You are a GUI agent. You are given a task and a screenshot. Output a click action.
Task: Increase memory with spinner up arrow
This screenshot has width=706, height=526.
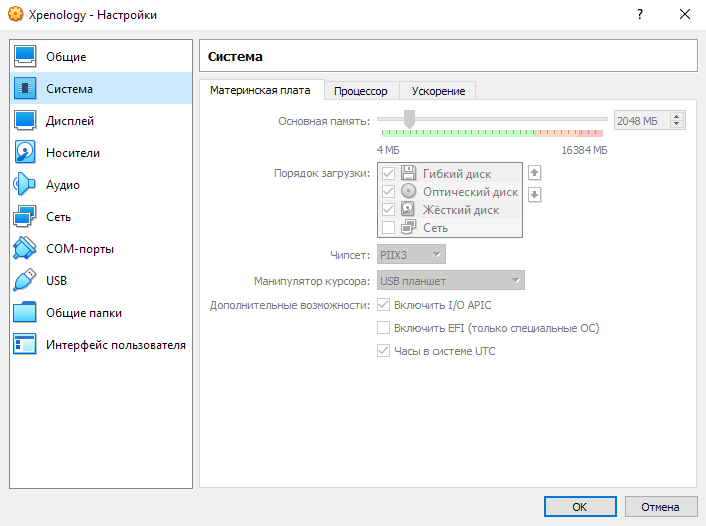[x=676, y=117]
